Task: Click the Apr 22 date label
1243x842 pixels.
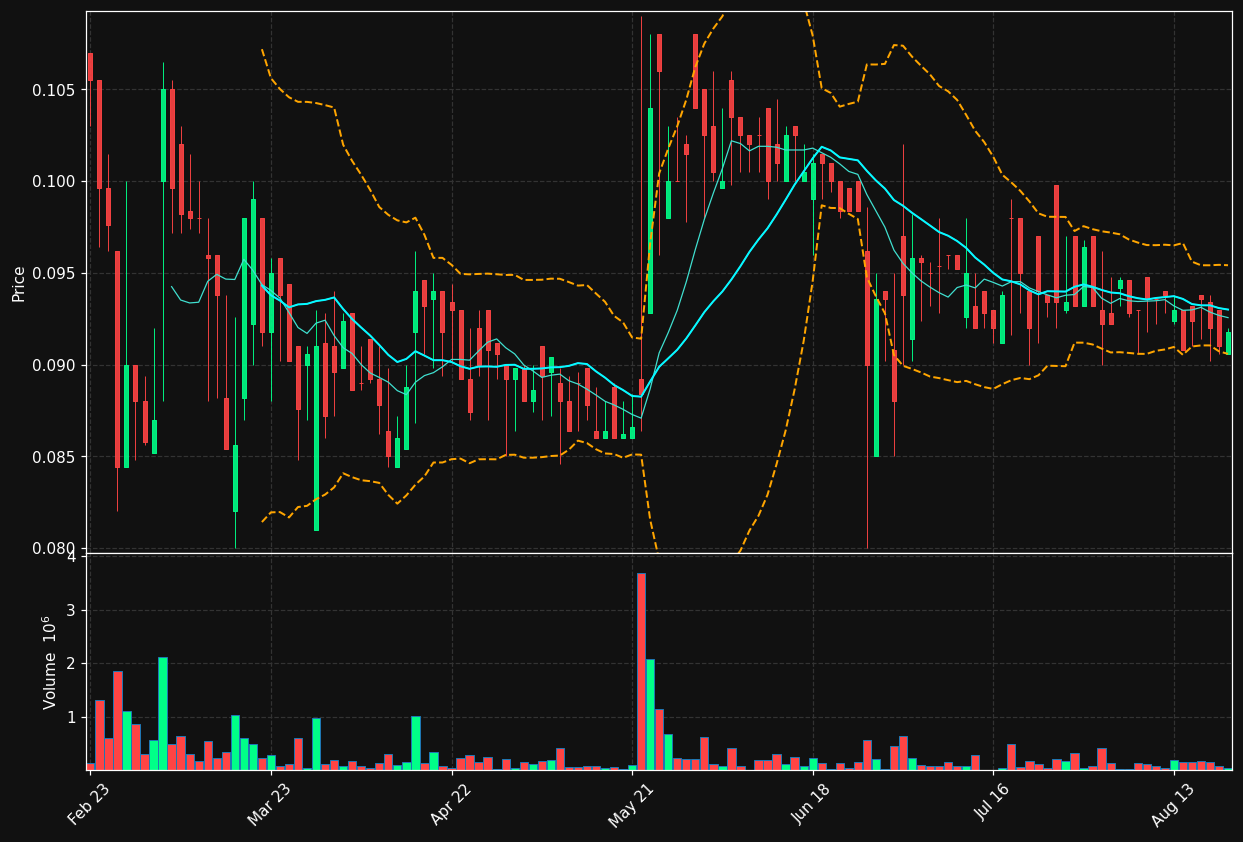Action: click(x=450, y=804)
